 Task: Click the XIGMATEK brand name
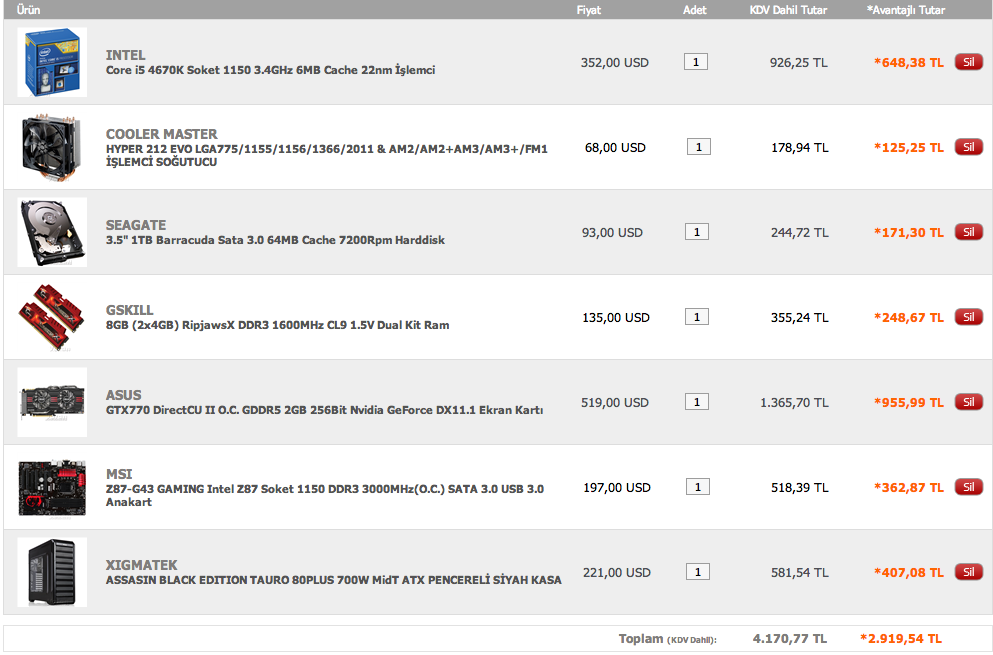(x=141, y=565)
